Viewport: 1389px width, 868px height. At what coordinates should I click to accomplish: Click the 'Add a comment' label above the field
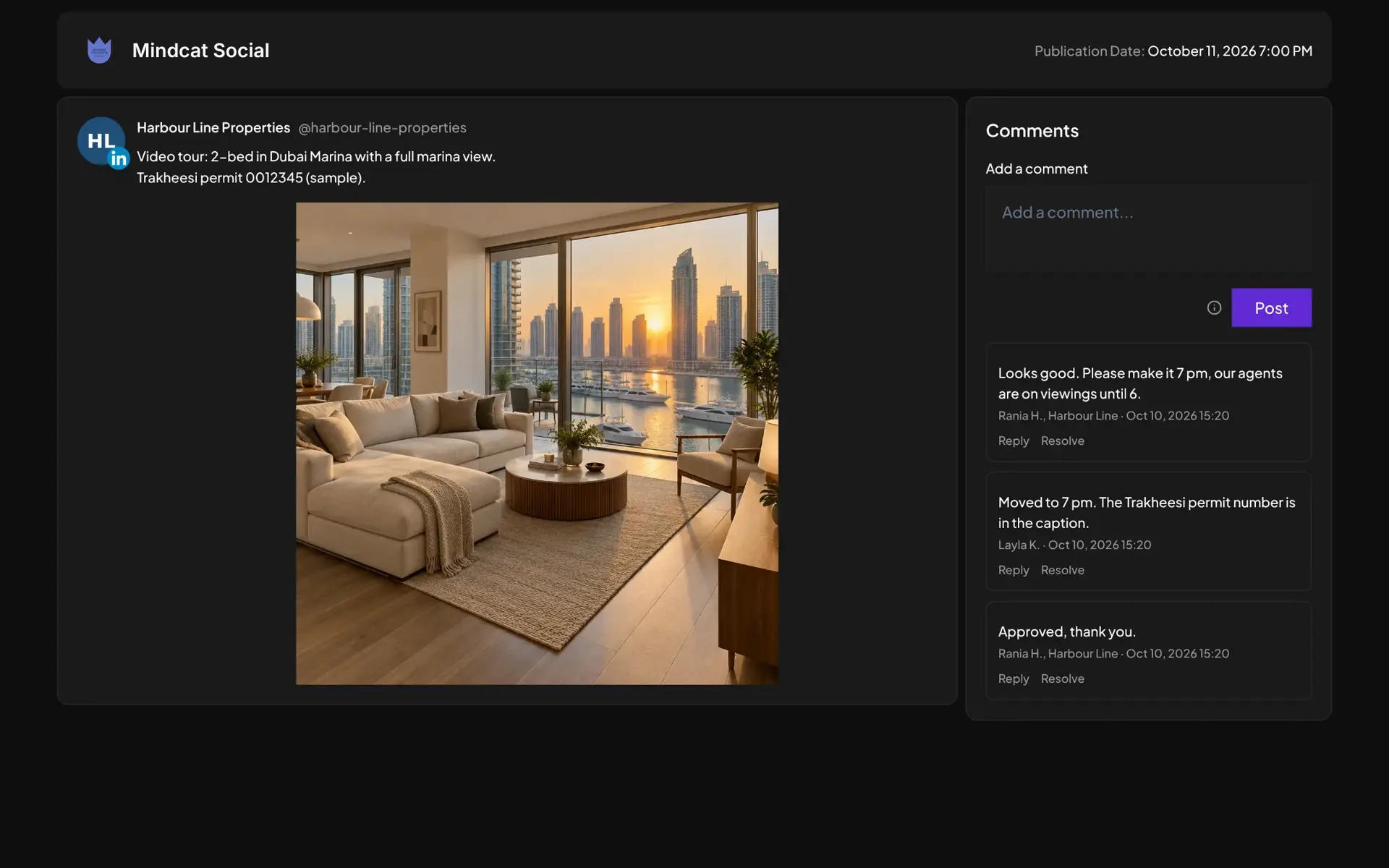point(1036,169)
